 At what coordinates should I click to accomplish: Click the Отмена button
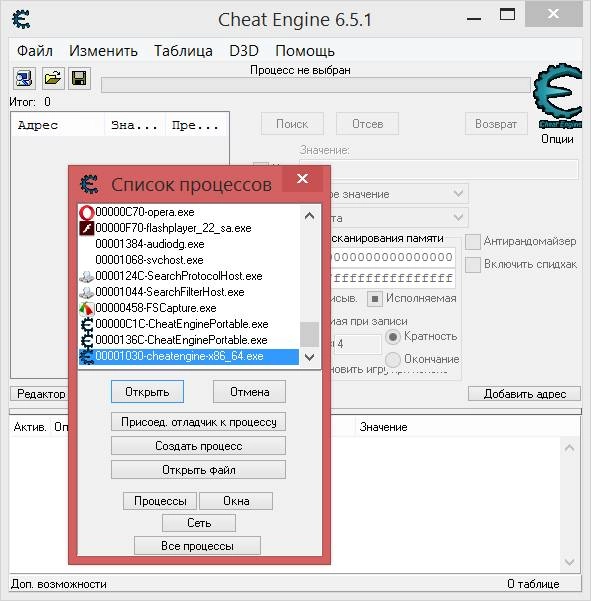(250, 392)
